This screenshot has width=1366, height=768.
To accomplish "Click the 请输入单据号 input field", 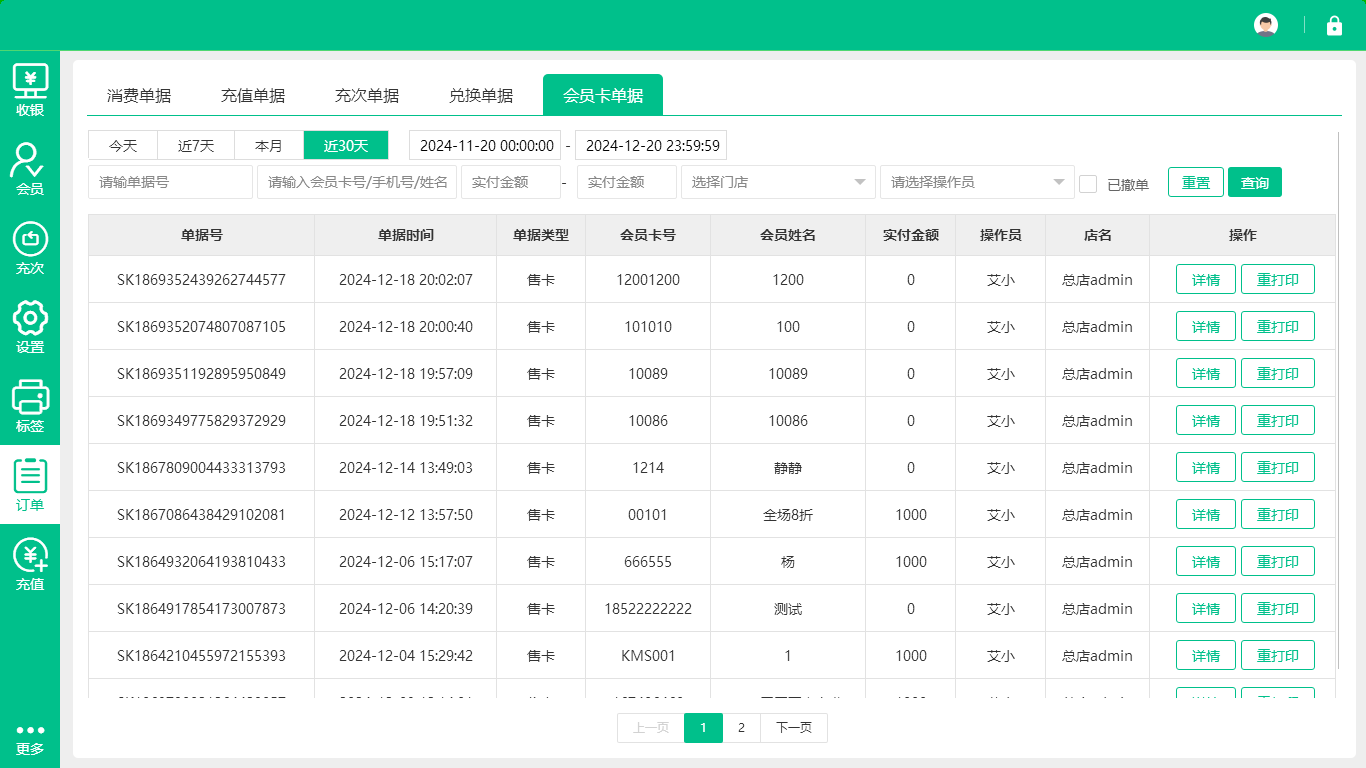I will pyautogui.click(x=170, y=182).
